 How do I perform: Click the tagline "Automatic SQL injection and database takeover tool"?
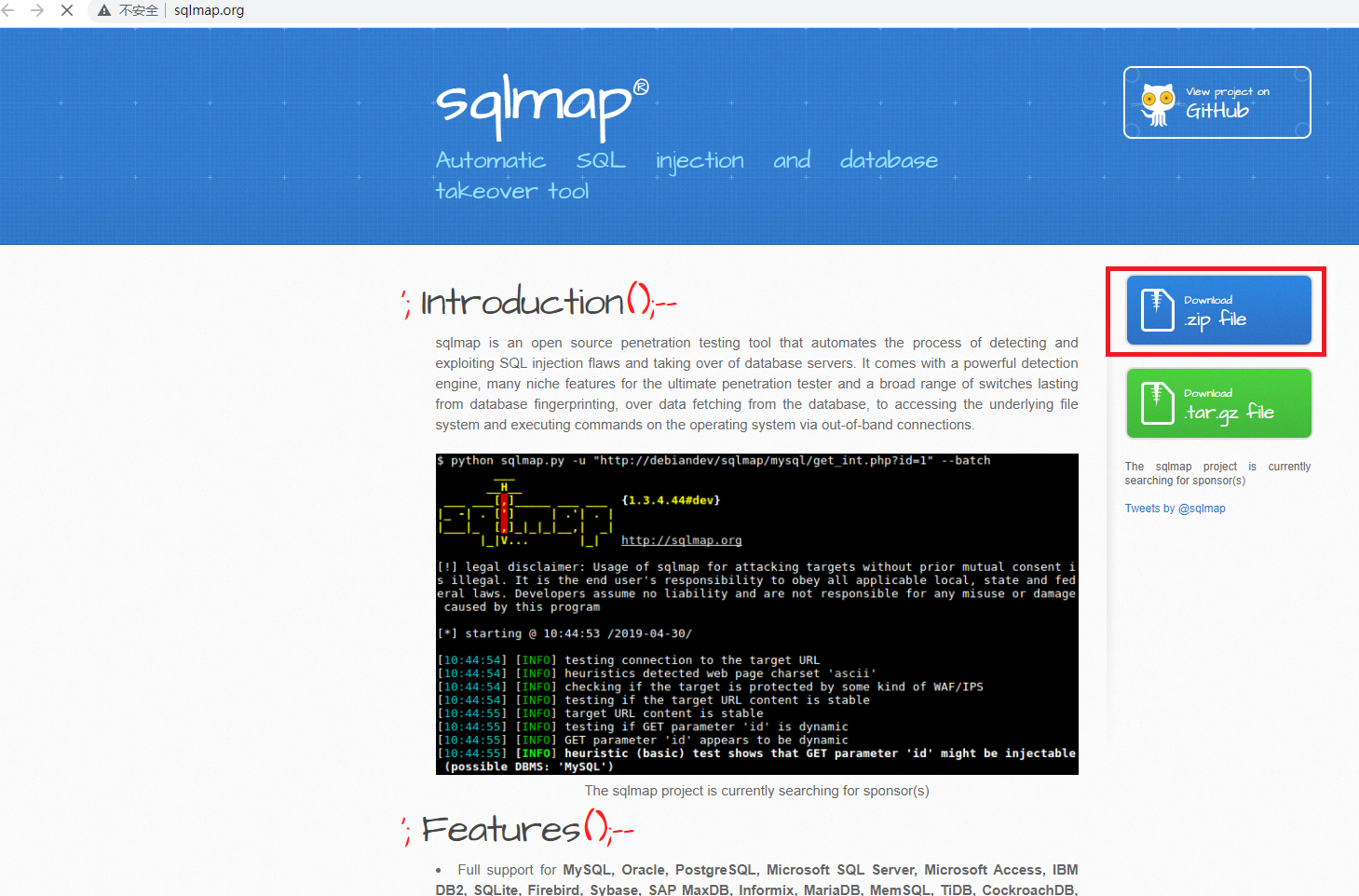coord(686,175)
